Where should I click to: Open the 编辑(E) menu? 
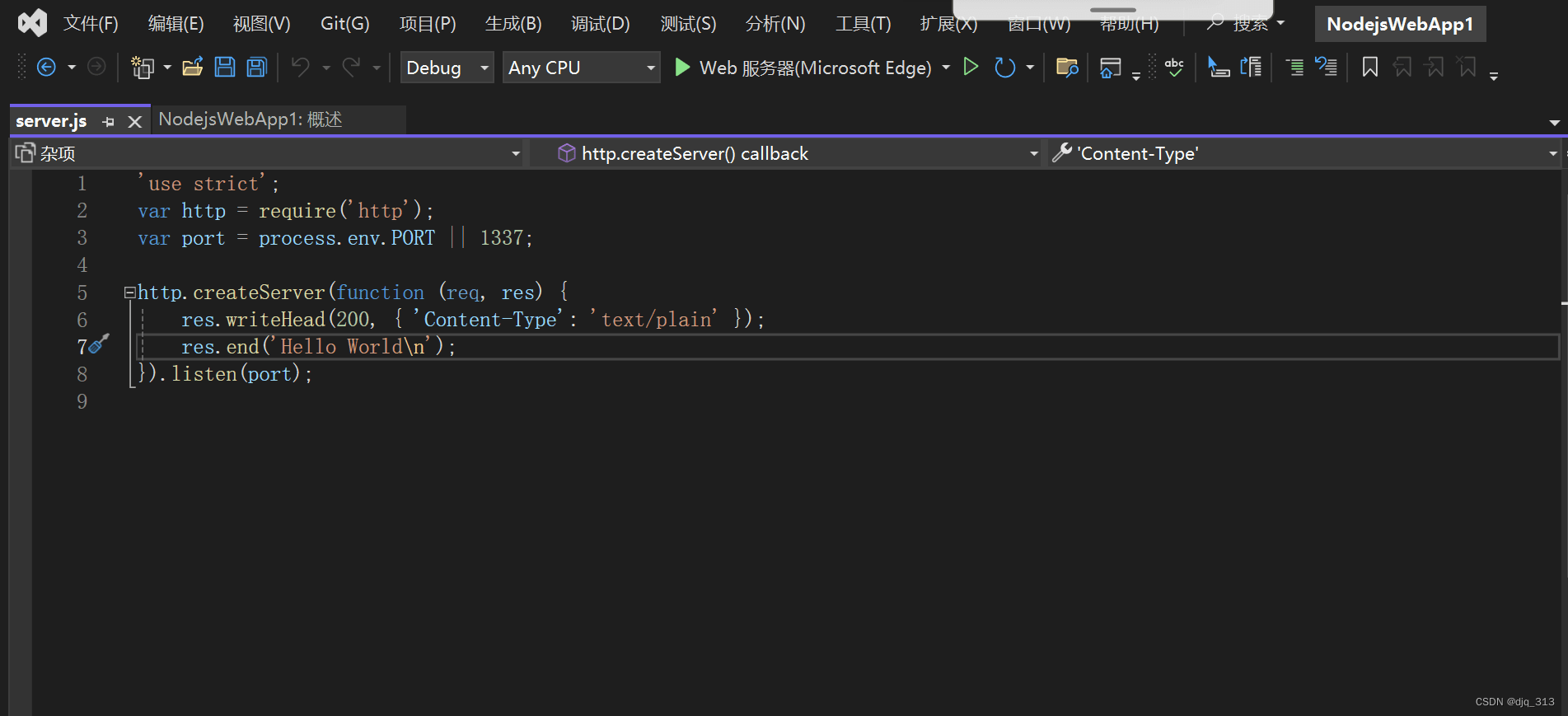point(176,24)
